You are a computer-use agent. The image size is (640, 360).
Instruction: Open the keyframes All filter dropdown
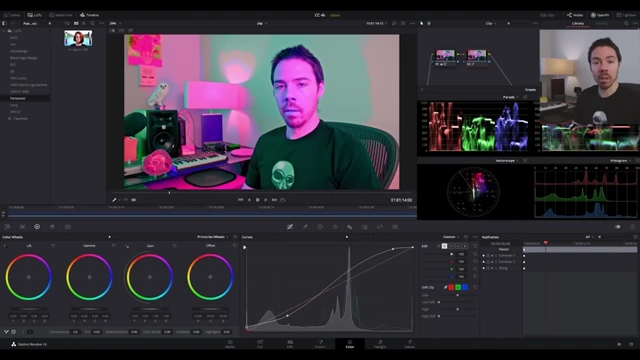point(589,237)
